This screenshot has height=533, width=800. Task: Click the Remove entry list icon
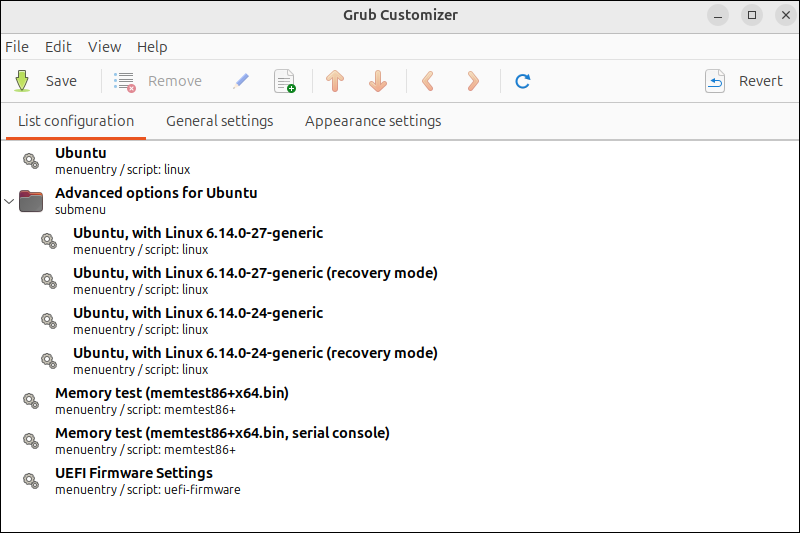(124, 82)
